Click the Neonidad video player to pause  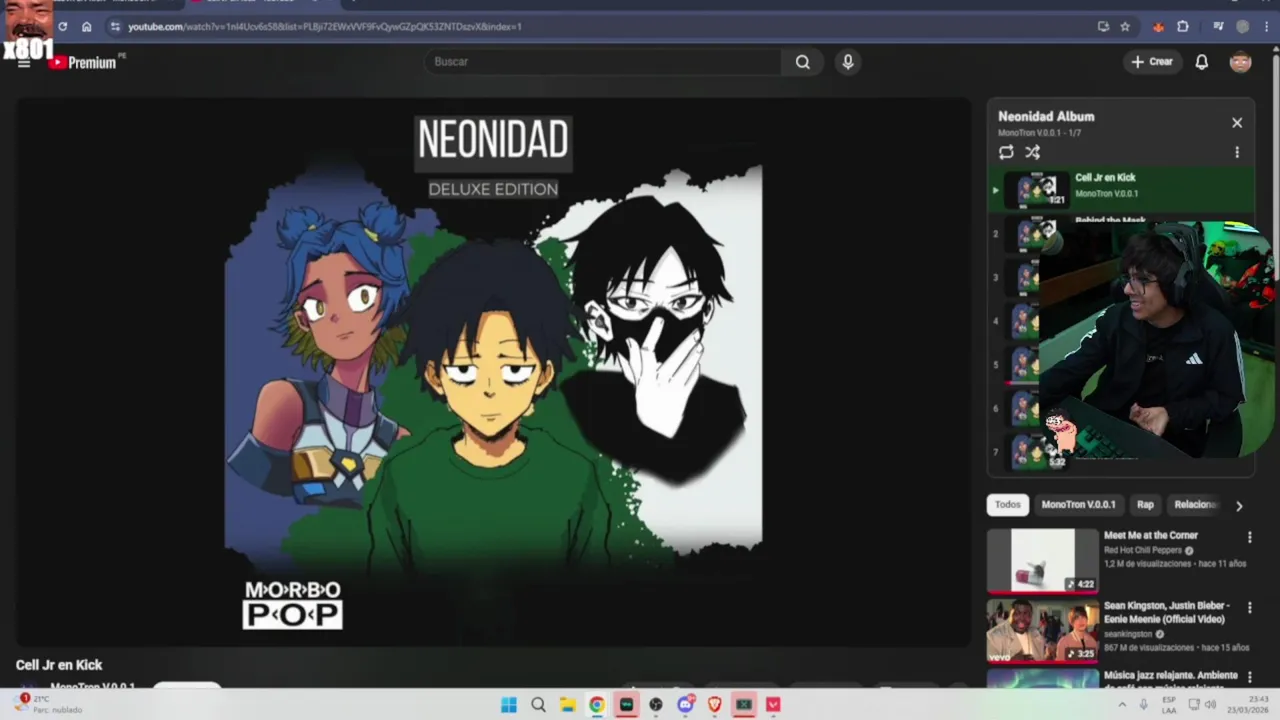(493, 372)
